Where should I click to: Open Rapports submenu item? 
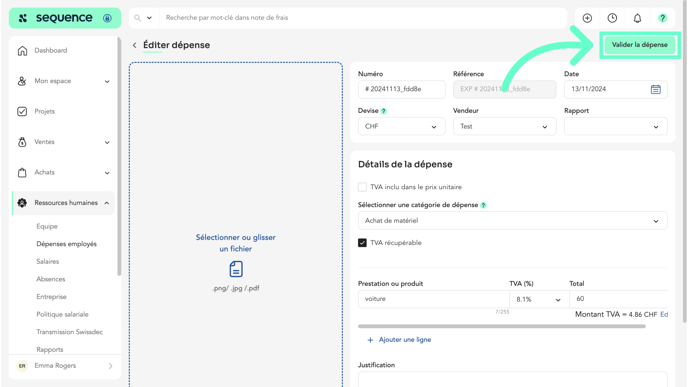click(50, 350)
